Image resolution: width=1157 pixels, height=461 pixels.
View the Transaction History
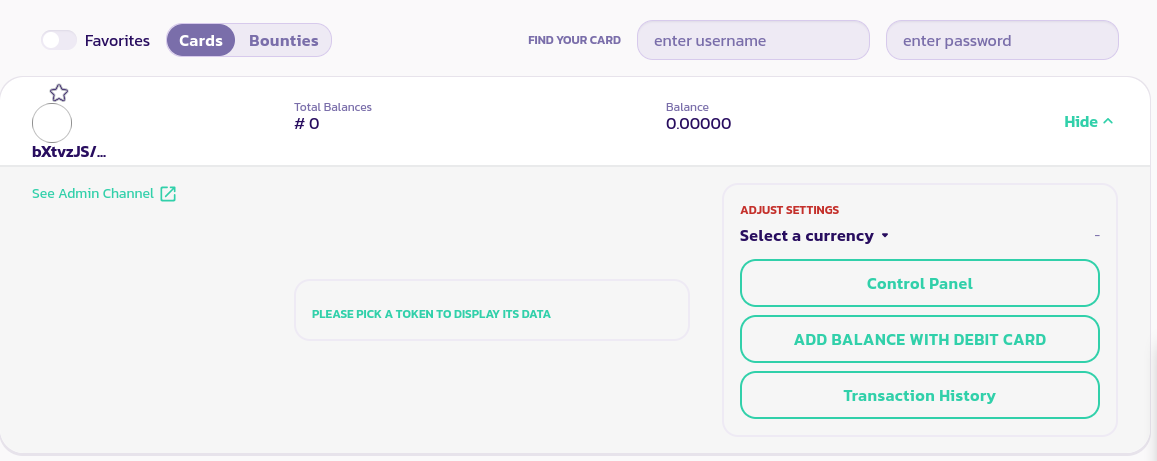(x=919, y=395)
